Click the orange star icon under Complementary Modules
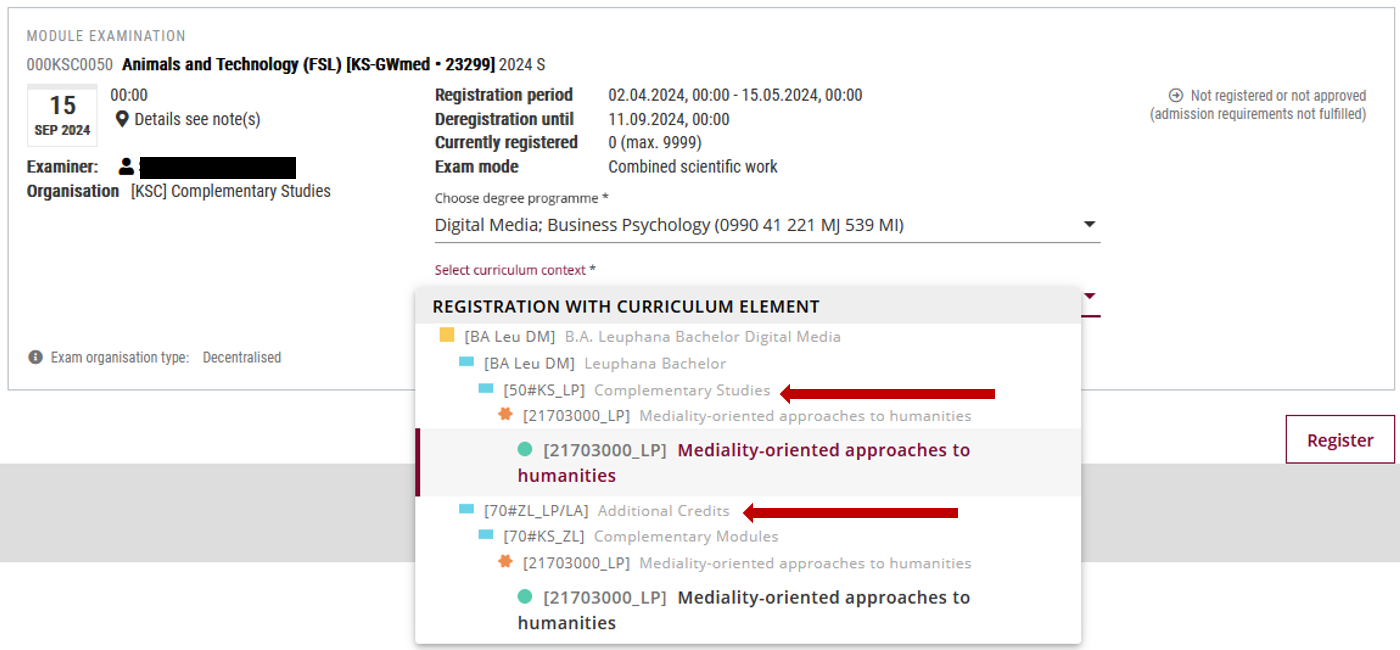This screenshot has height=650, width=1400. point(506,562)
